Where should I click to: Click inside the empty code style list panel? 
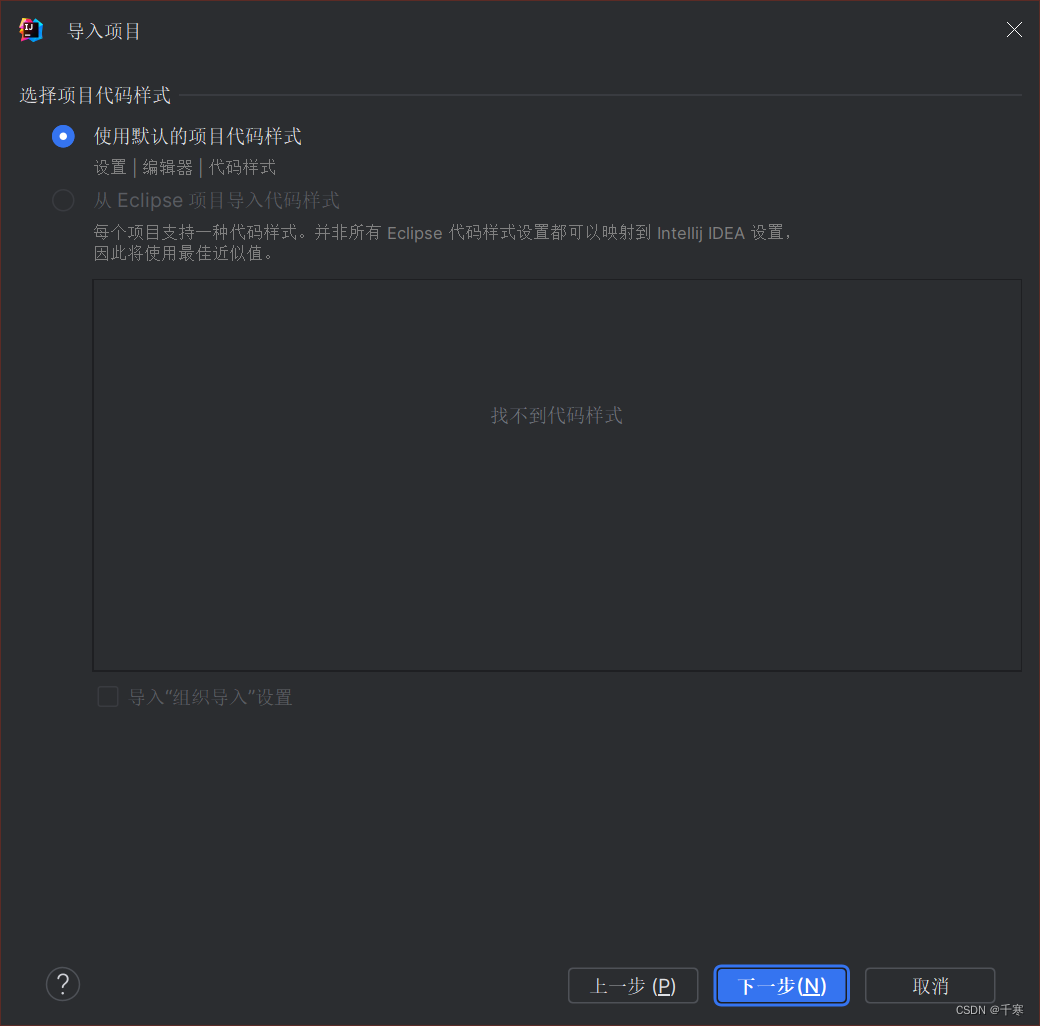(556, 550)
